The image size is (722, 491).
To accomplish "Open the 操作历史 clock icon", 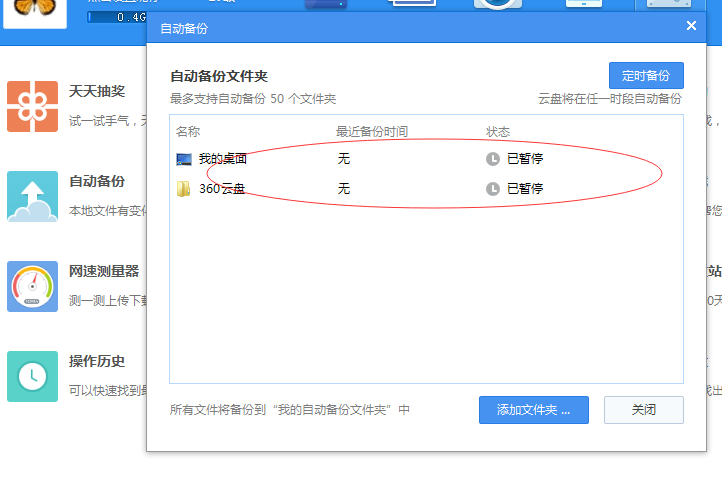I will click(x=32, y=376).
